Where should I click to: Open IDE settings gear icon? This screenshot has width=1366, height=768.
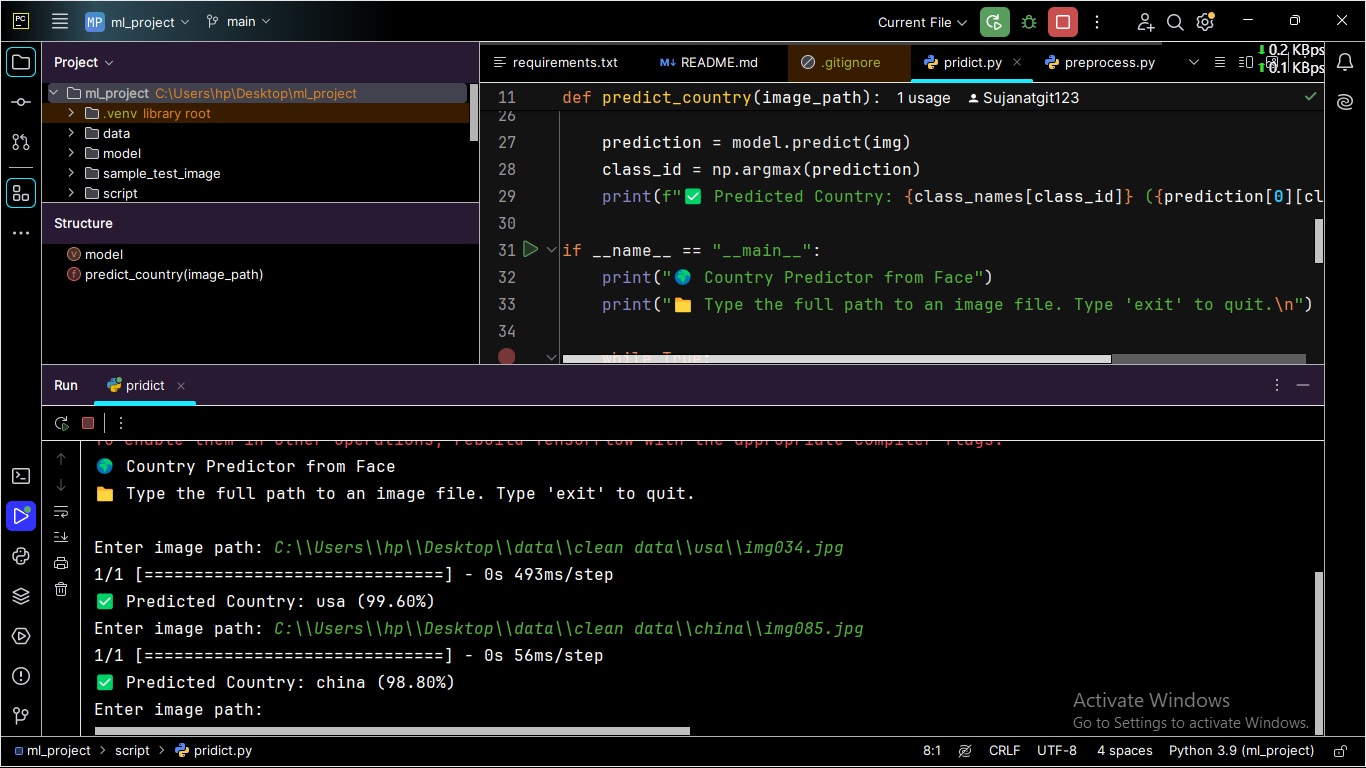click(1205, 22)
